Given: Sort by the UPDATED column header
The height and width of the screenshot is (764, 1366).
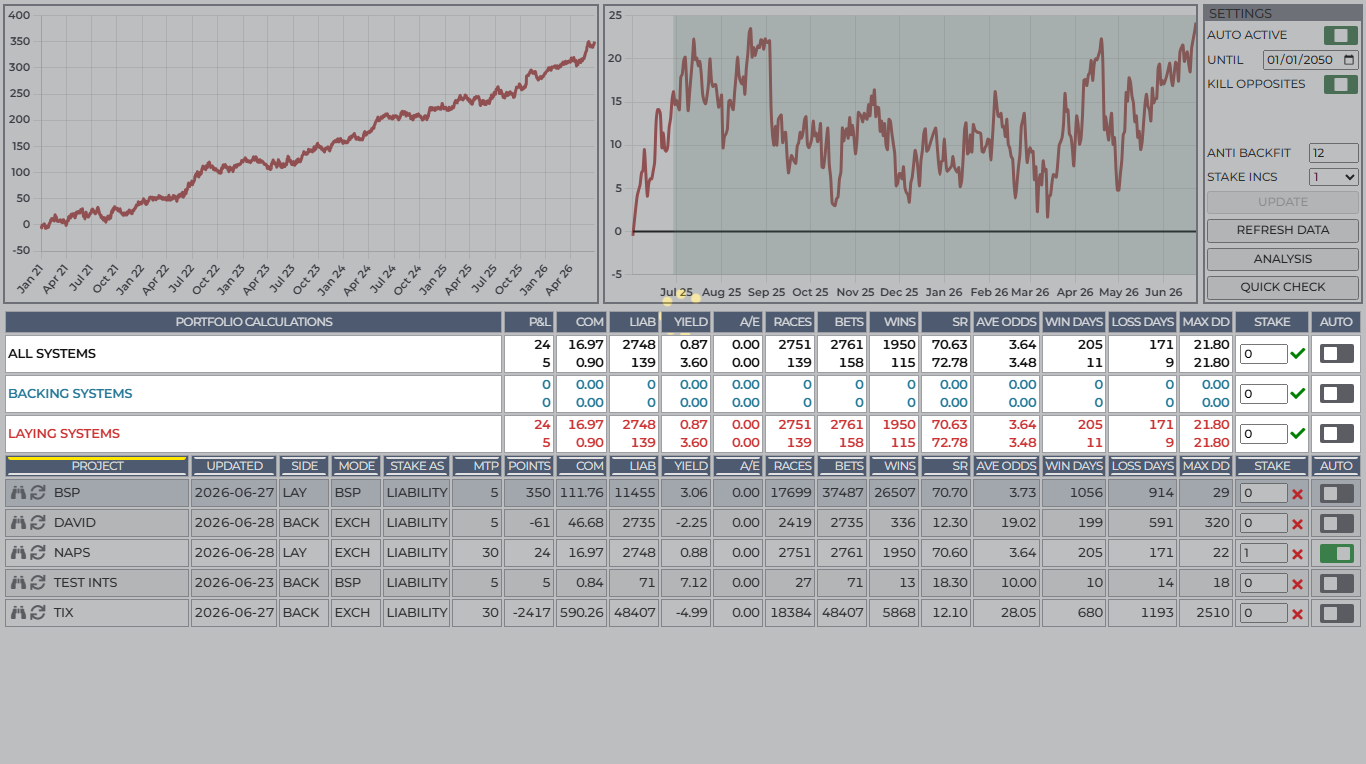Looking at the screenshot, I should tap(234, 466).
